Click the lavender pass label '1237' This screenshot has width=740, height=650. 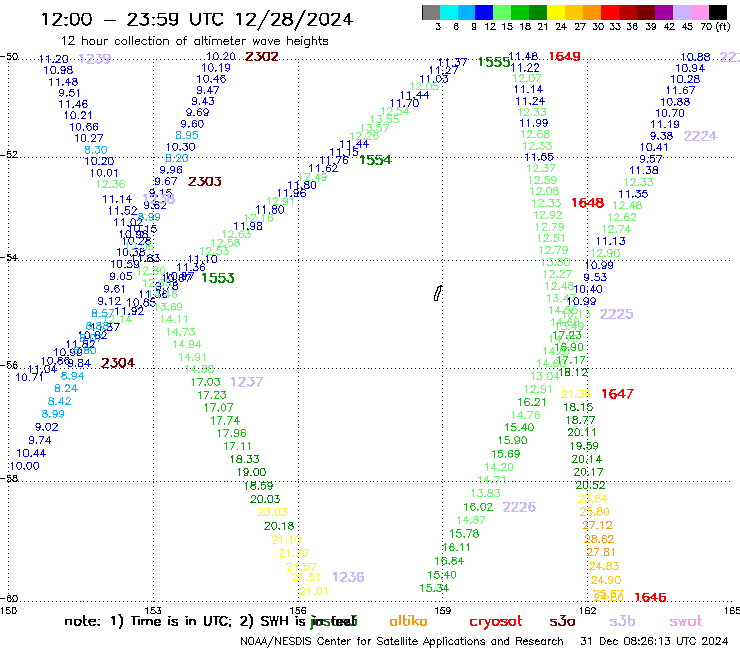[x=246, y=382]
